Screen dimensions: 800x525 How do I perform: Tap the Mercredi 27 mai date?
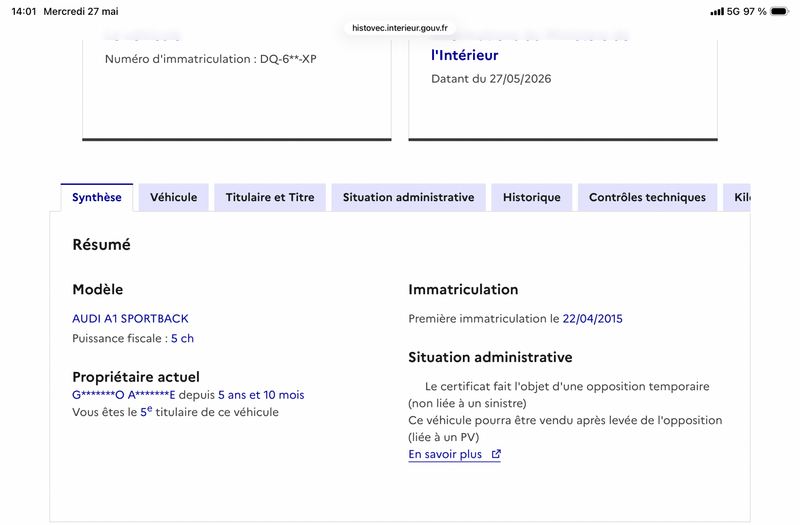[x=81, y=11]
